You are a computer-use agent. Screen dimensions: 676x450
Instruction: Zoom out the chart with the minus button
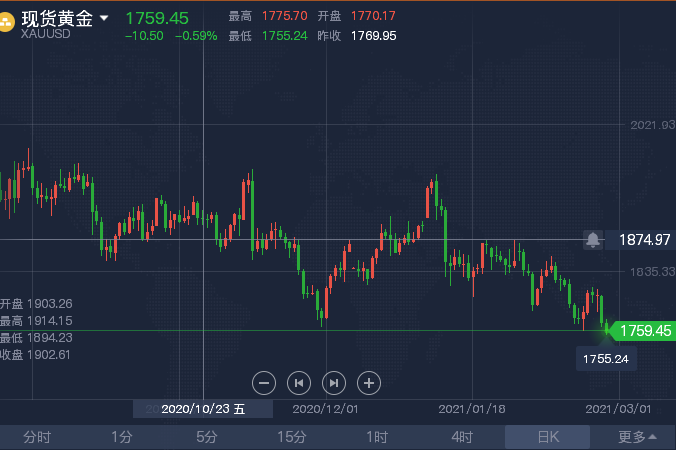click(264, 383)
